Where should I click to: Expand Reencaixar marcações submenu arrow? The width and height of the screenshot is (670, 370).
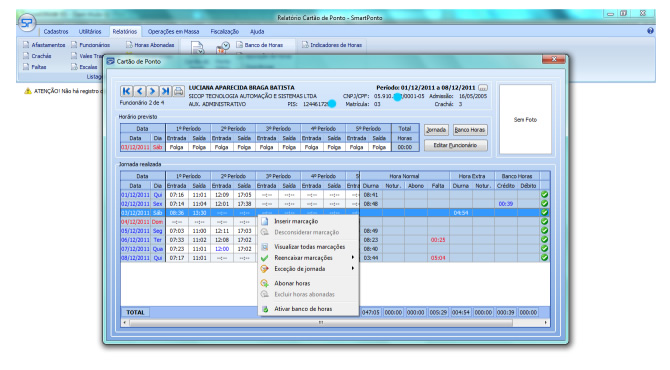click(x=353, y=257)
